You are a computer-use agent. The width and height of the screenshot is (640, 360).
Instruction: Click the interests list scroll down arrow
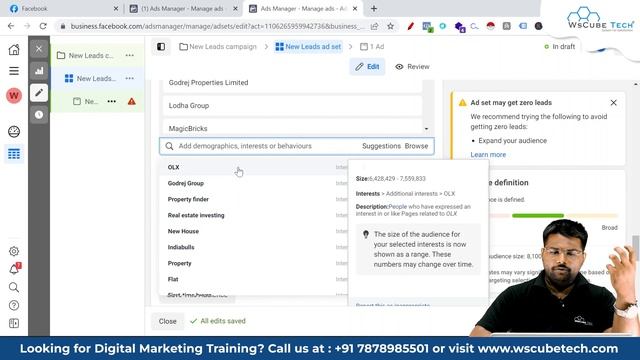coord(427,129)
